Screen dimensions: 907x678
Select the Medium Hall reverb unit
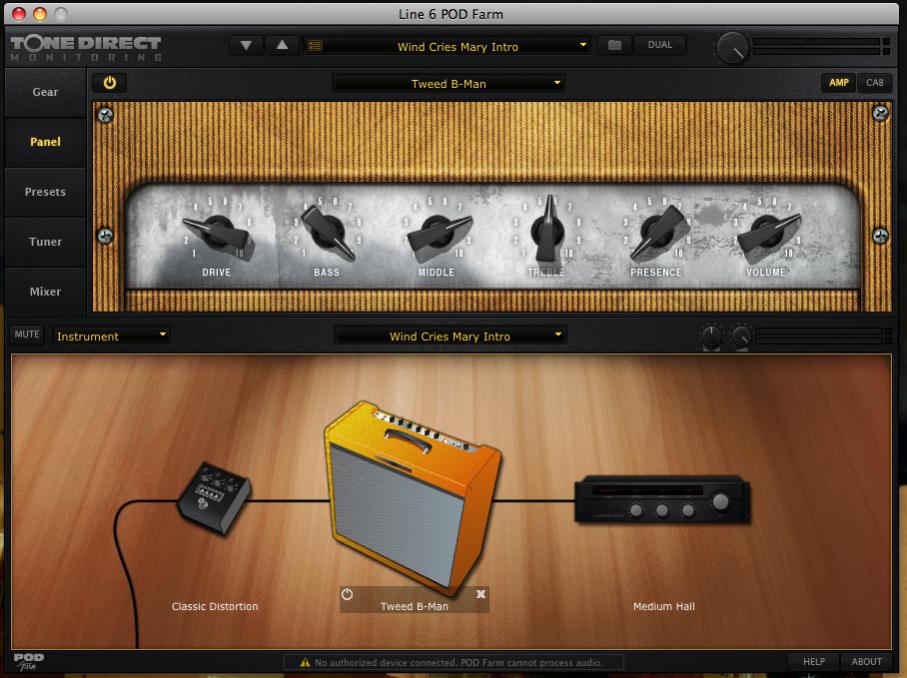(662, 500)
